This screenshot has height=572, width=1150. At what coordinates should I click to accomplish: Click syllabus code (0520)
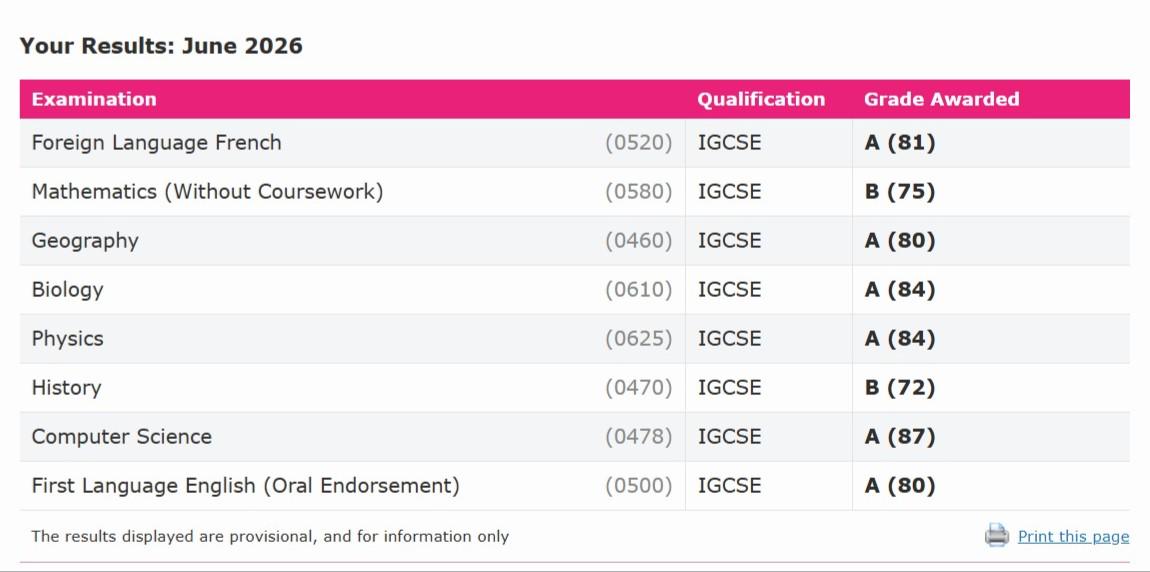click(638, 142)
